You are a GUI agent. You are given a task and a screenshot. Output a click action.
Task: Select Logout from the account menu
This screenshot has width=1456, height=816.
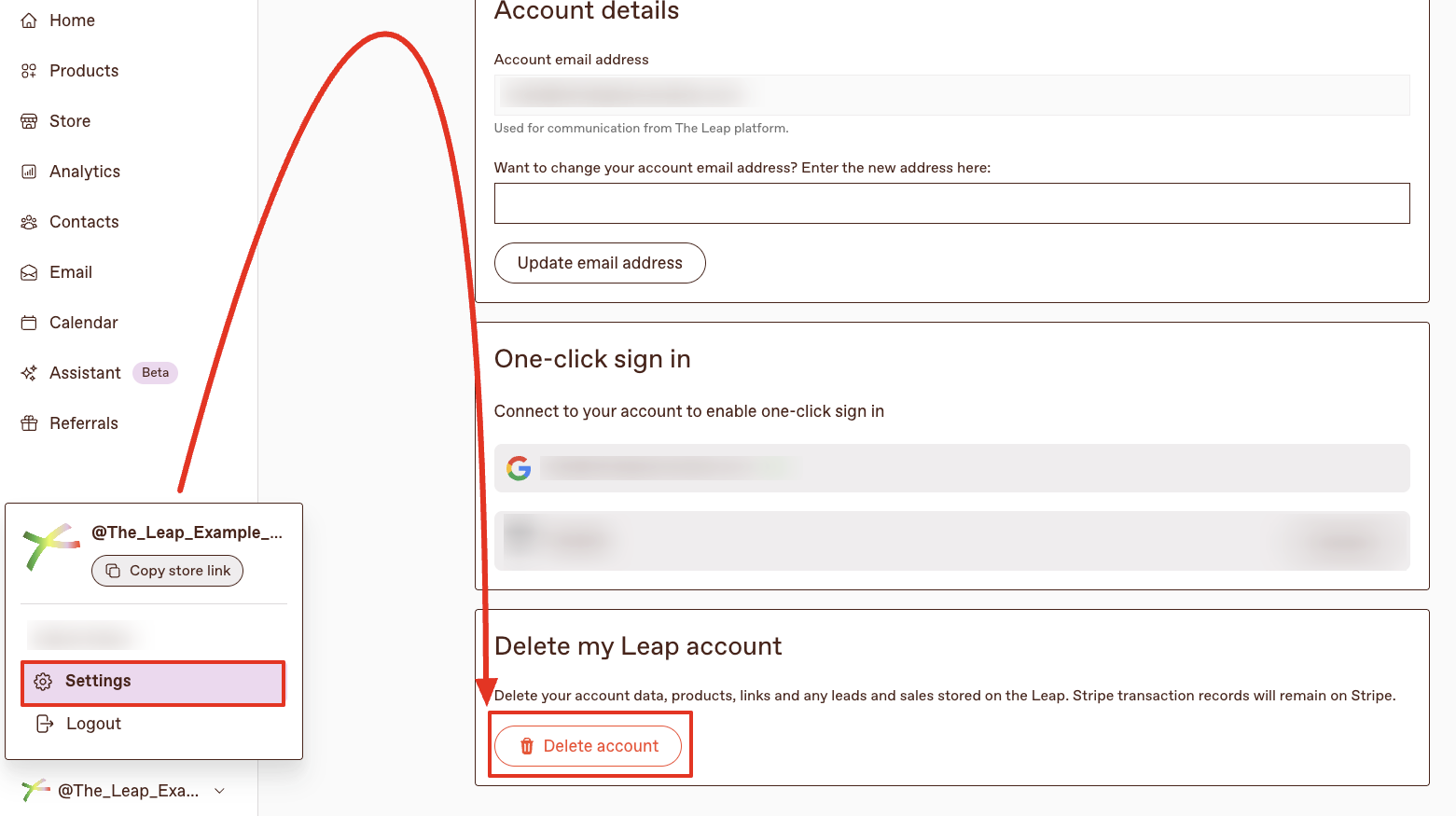[93, 723]
